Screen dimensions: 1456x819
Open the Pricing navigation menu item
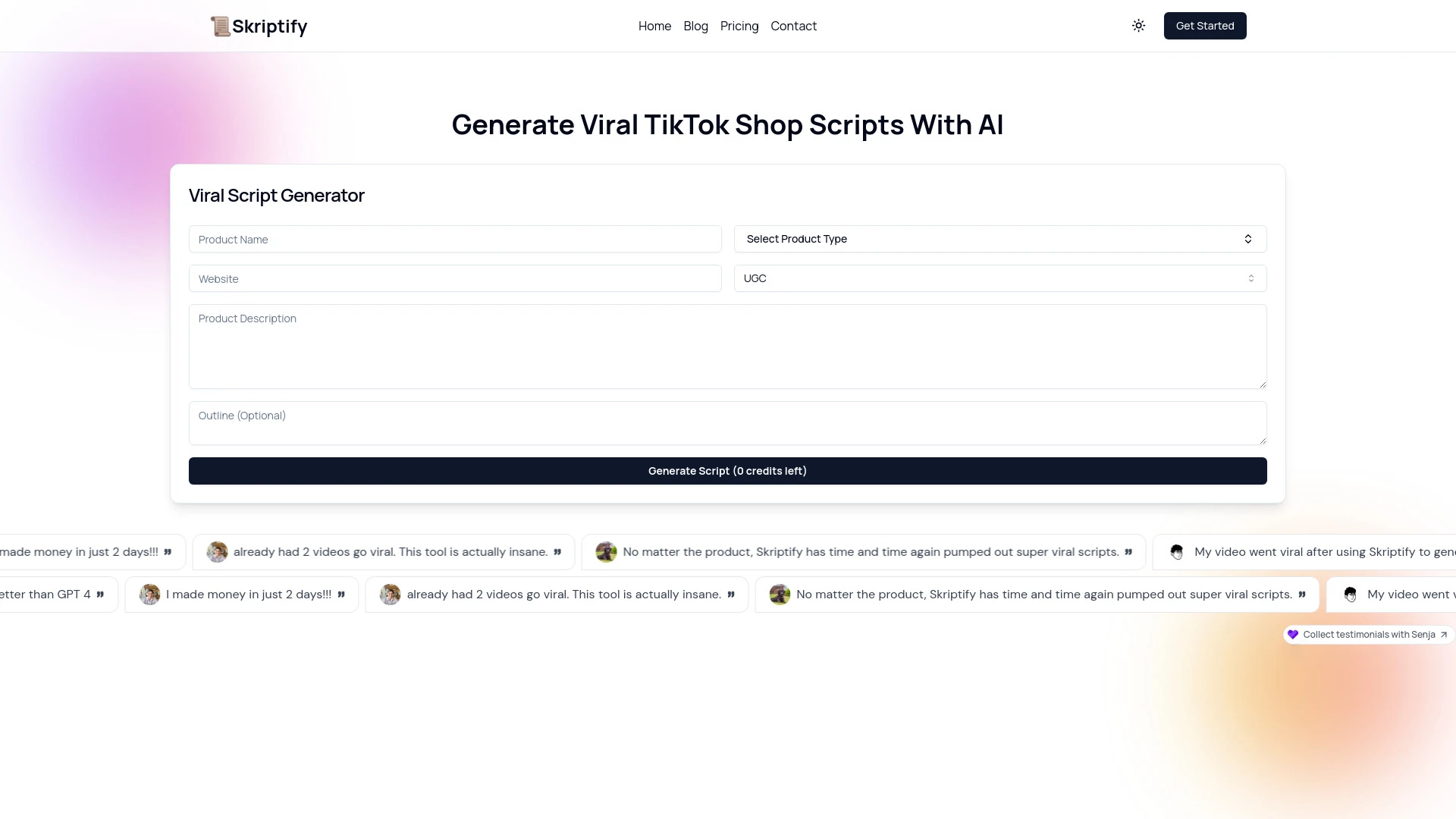739,25
